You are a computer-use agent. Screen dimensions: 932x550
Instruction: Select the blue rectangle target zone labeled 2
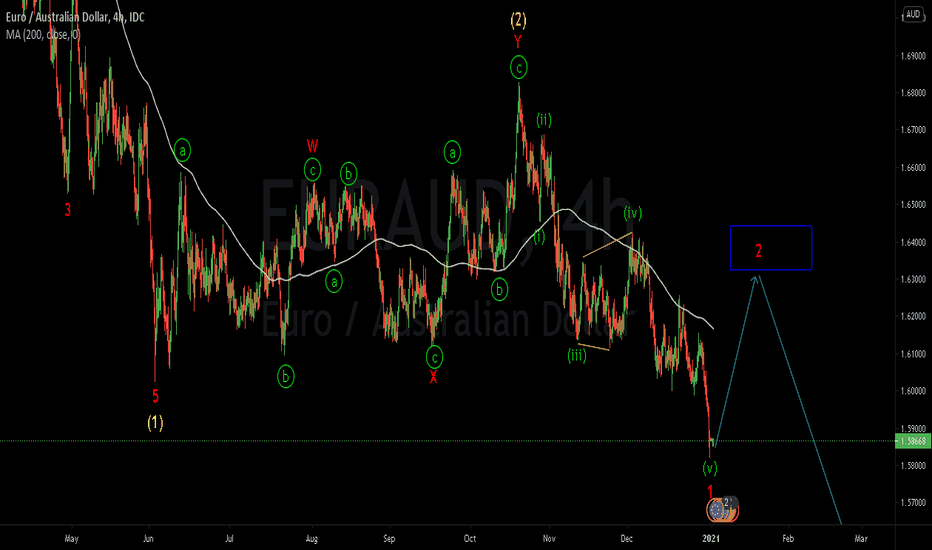click(x=771, y=248)
